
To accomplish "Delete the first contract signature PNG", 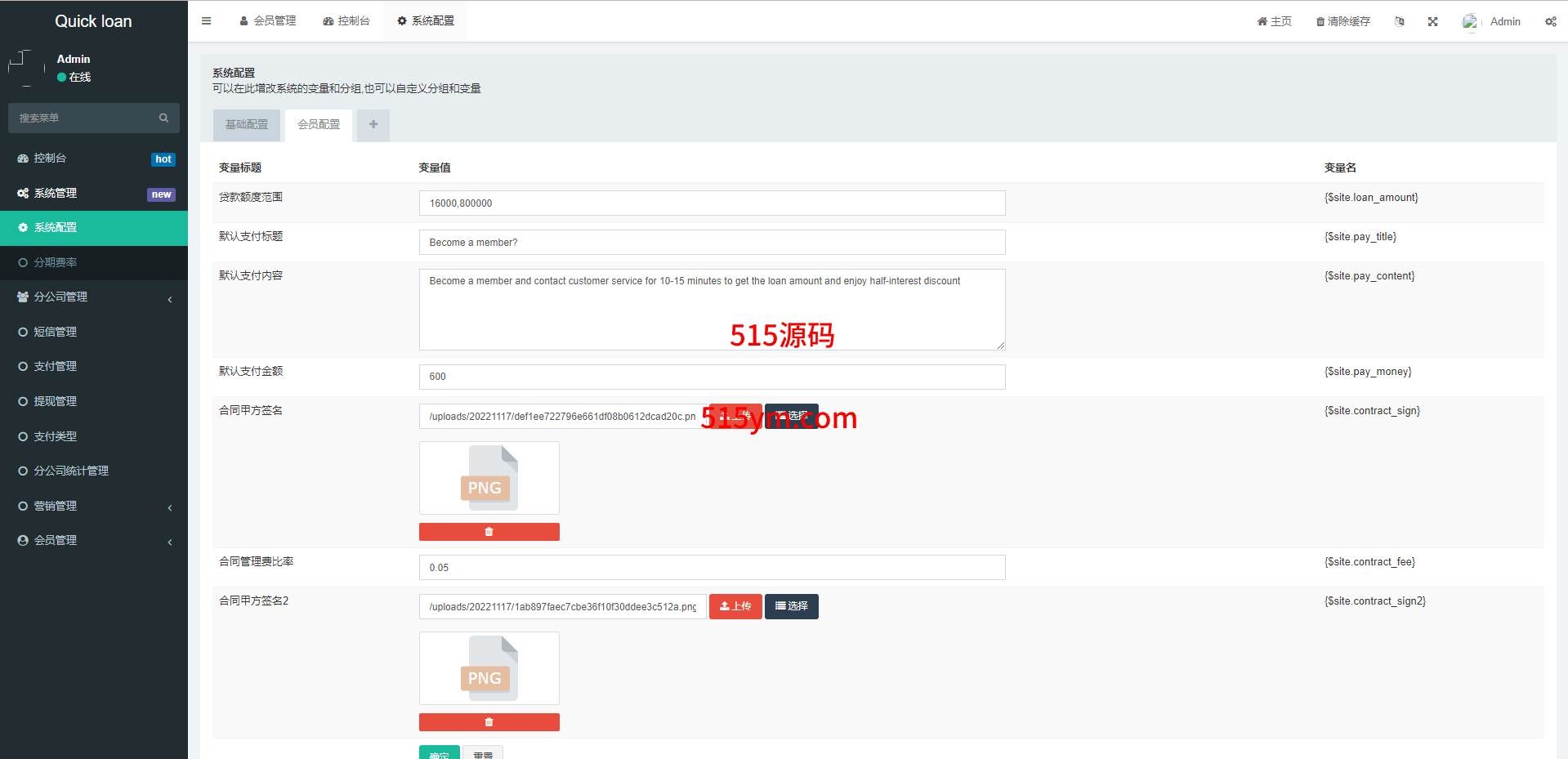I will [x=489, y=532].
